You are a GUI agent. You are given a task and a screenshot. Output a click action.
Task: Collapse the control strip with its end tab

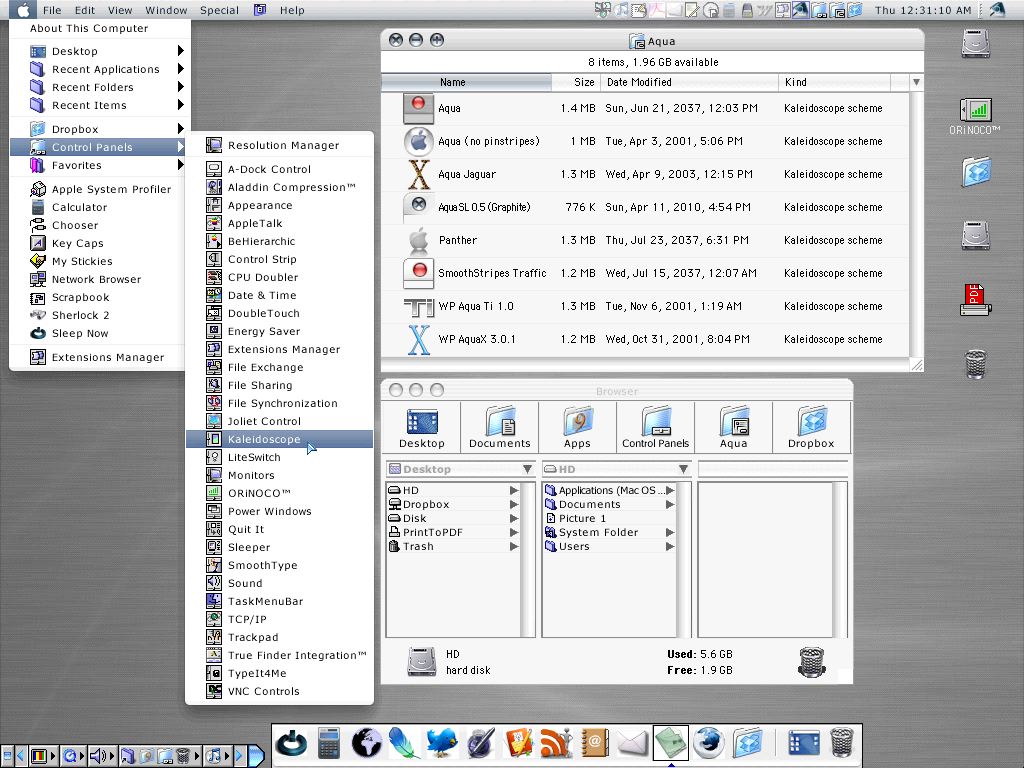pyautogui.click(x=258, y=756)
